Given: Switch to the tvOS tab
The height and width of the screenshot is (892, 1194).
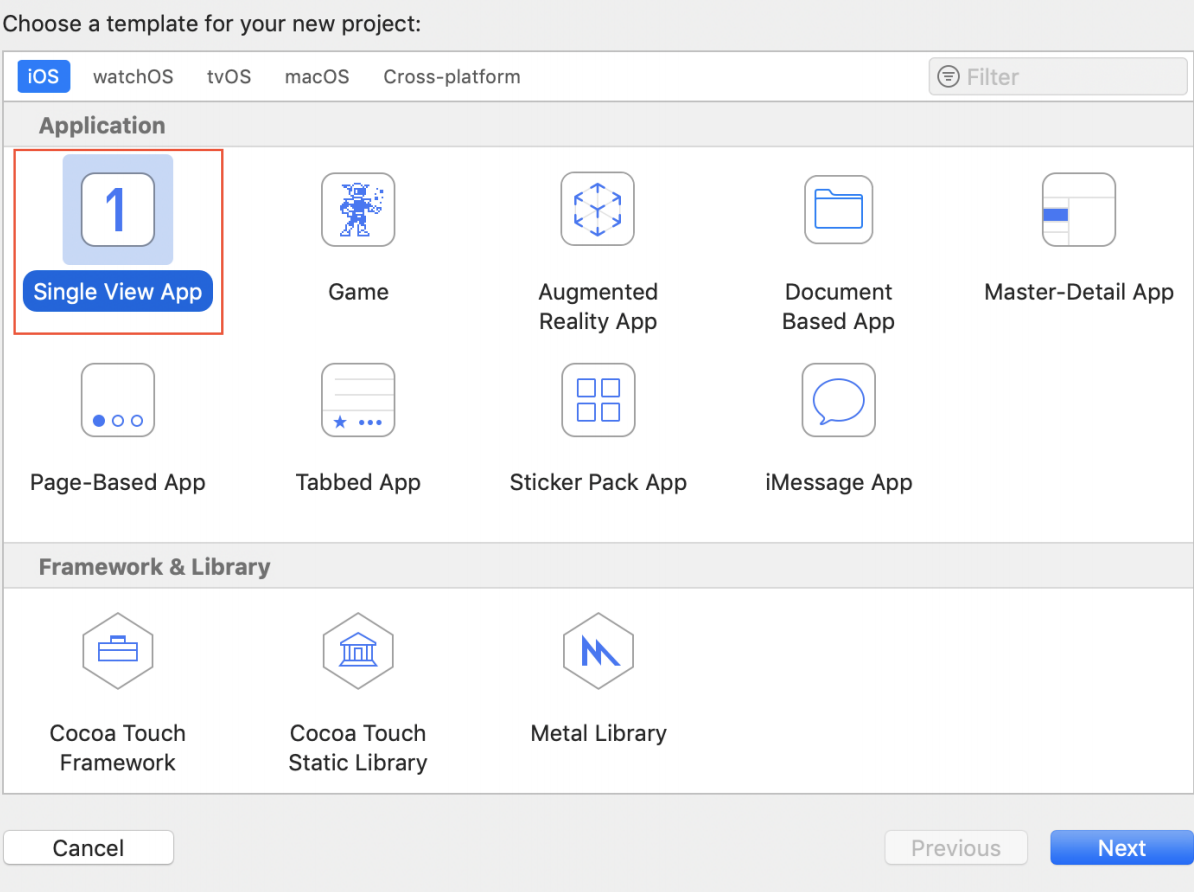Looking at the screenshot, I should point(228,76).
